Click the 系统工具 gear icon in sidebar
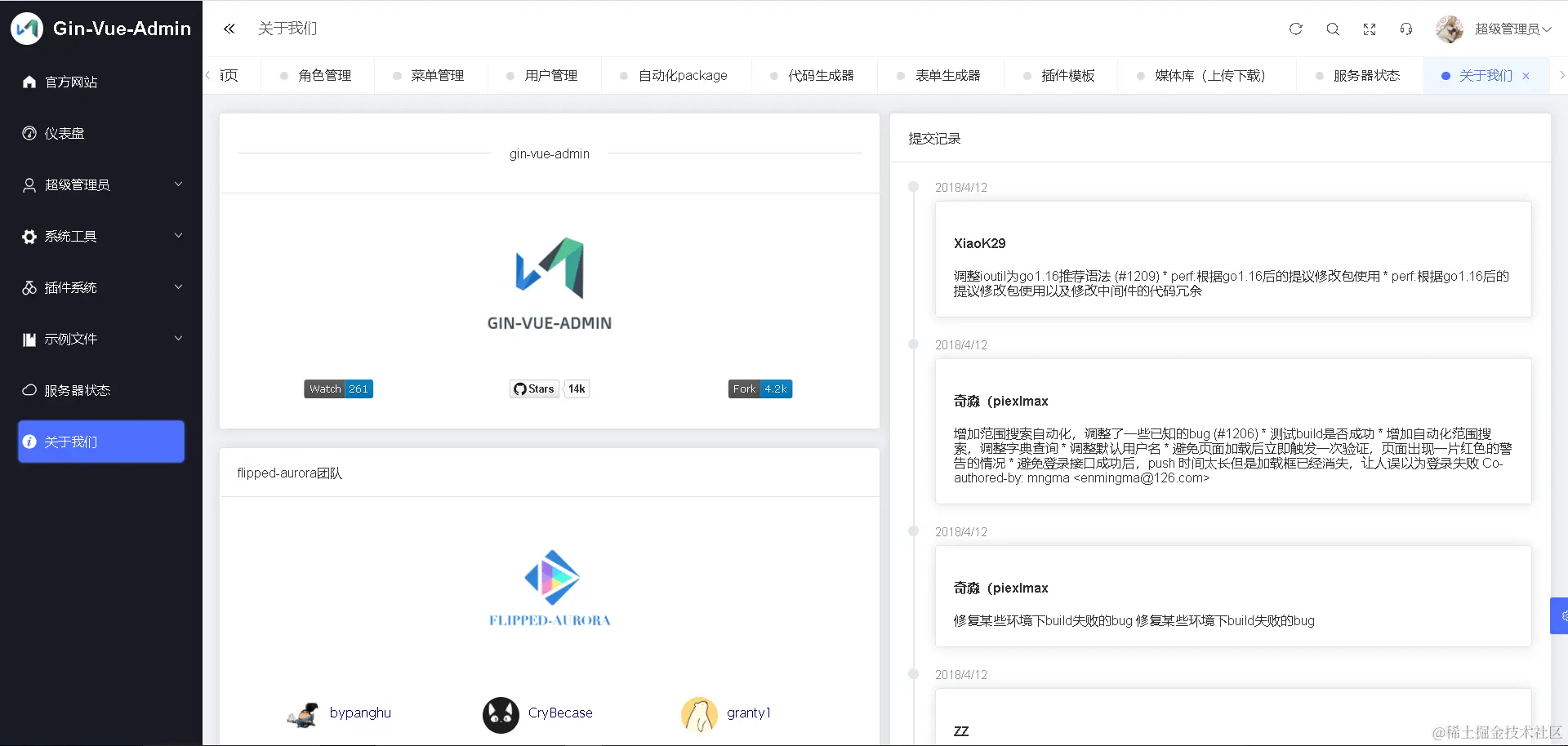1568x746 pixels. click(x=29, y=237)
